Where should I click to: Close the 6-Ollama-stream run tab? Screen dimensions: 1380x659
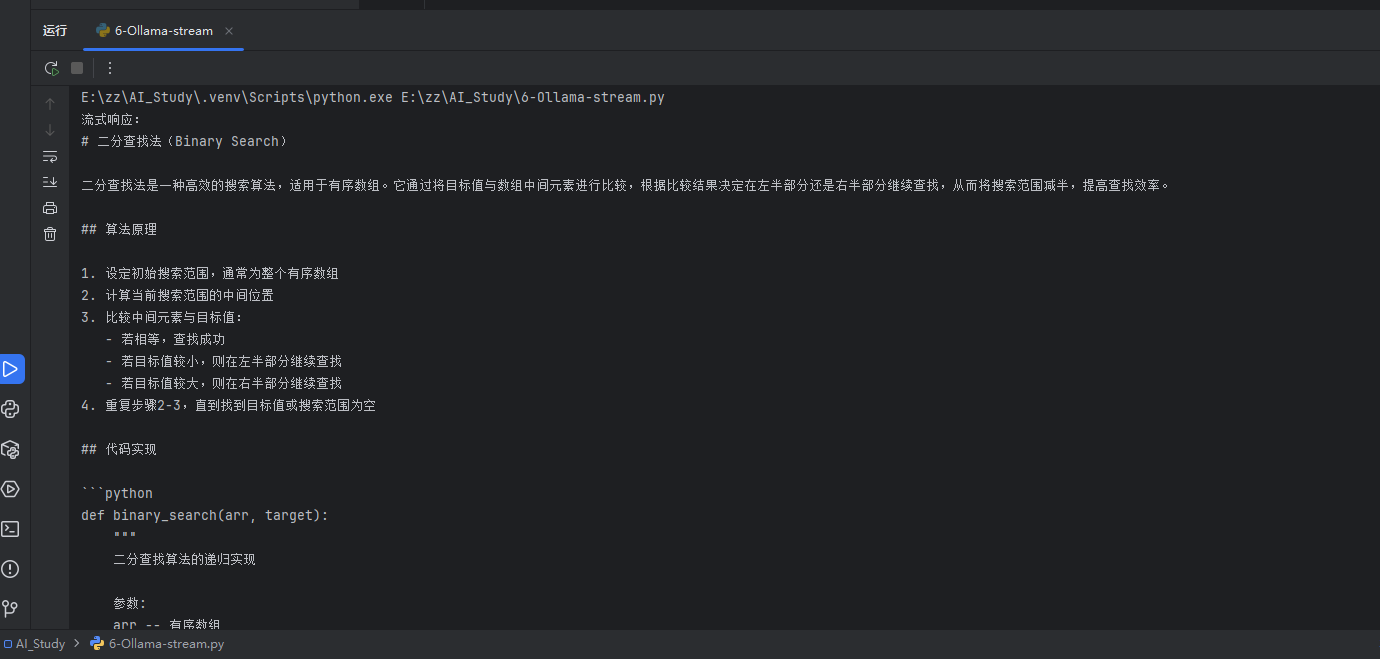coord(229,31)
